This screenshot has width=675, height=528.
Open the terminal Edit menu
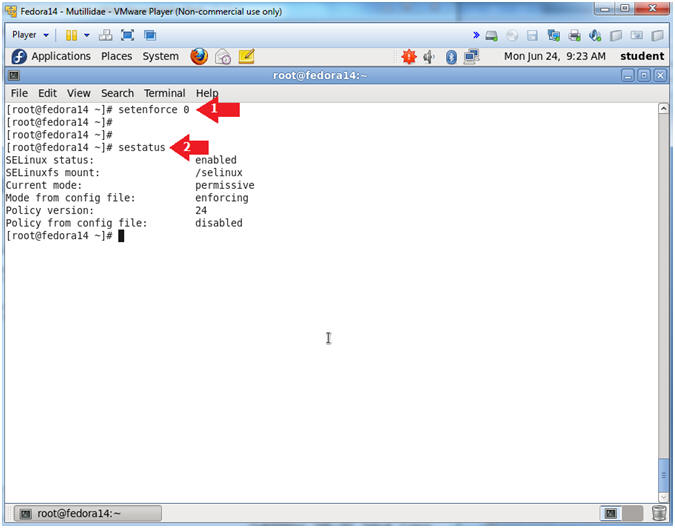coord(47,93)
